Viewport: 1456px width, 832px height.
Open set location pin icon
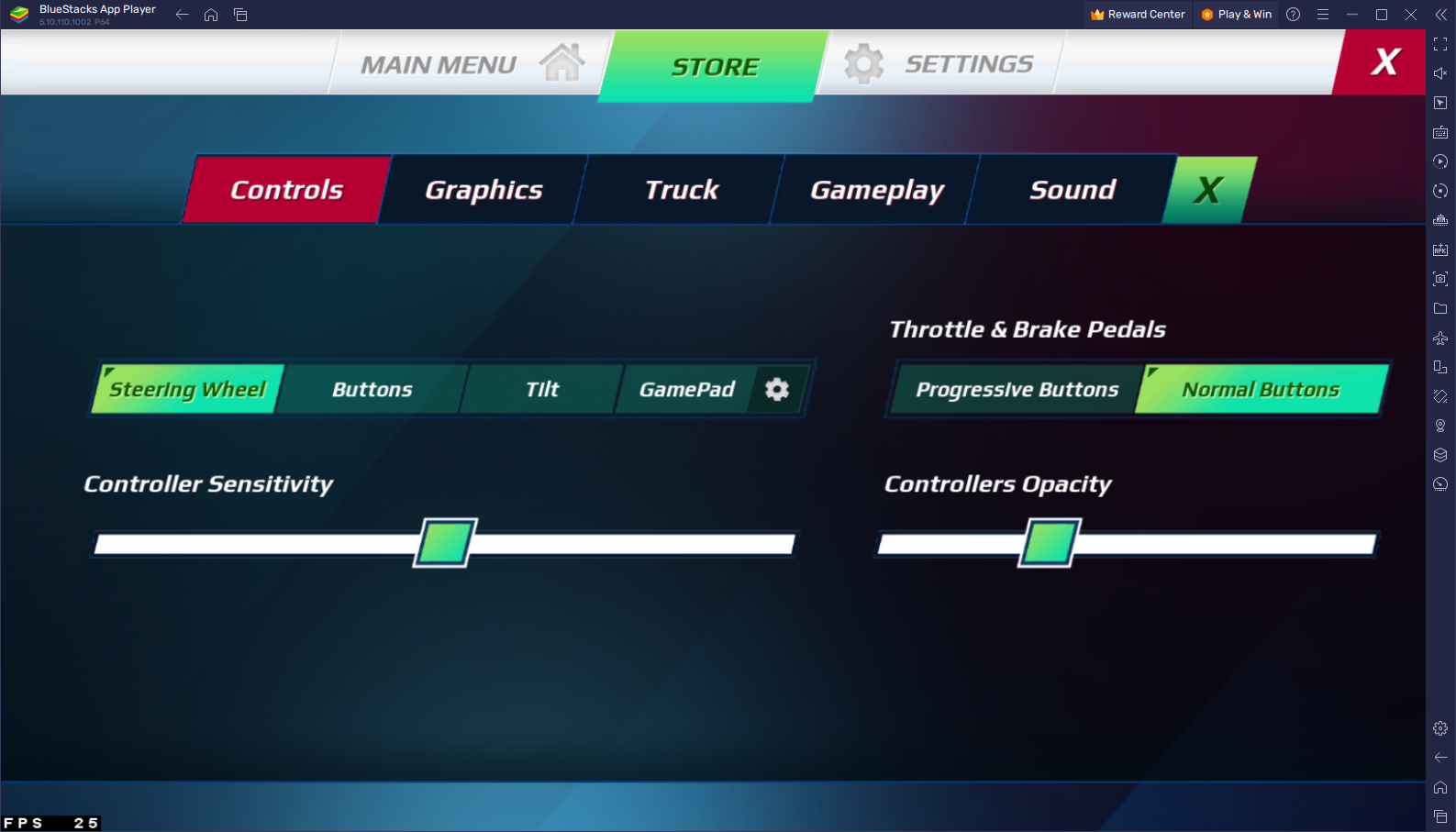(1440, 426)
